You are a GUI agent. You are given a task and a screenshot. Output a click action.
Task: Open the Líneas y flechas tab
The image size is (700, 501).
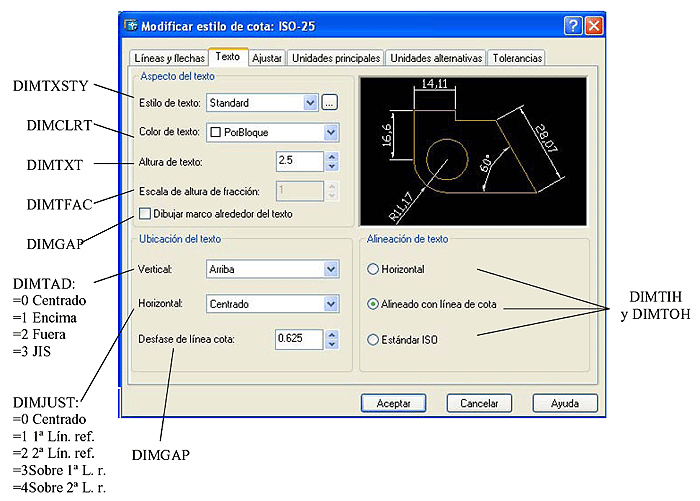pos(169,58)
